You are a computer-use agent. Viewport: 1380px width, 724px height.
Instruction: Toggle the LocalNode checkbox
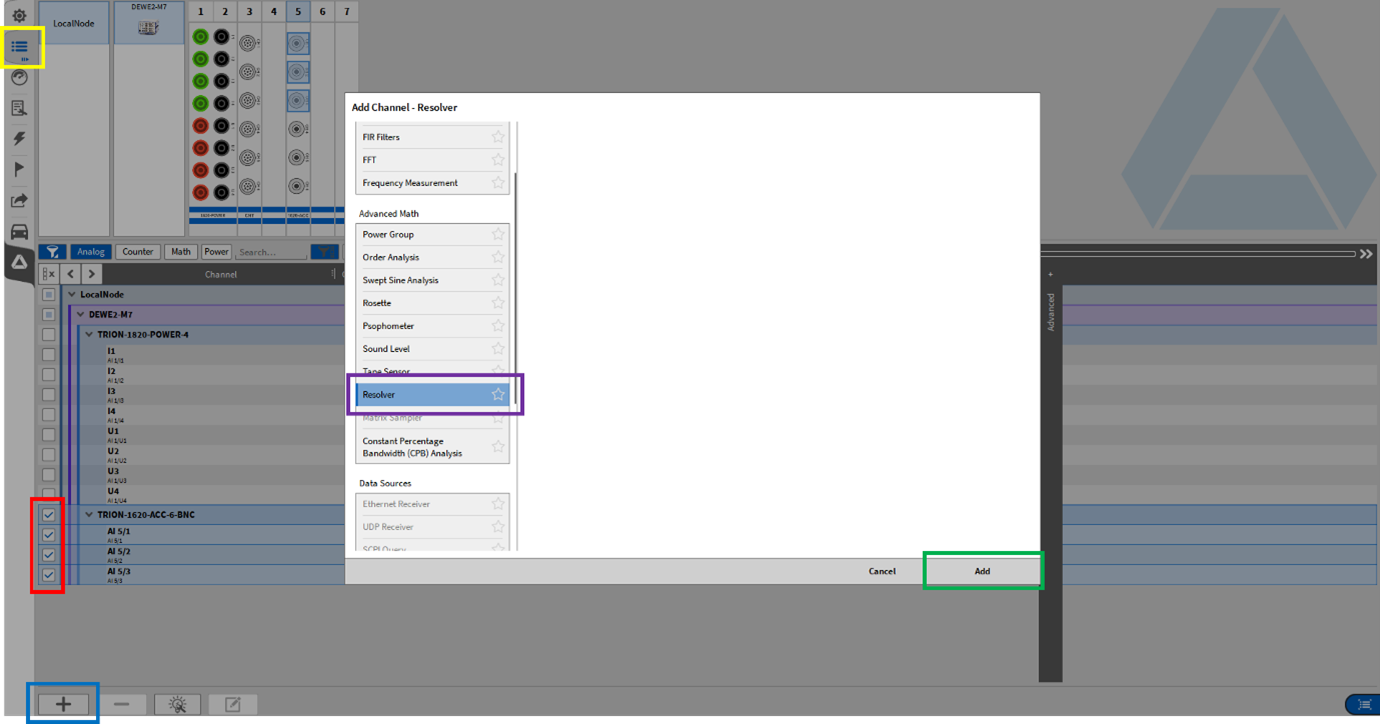[x=48, y=294]
